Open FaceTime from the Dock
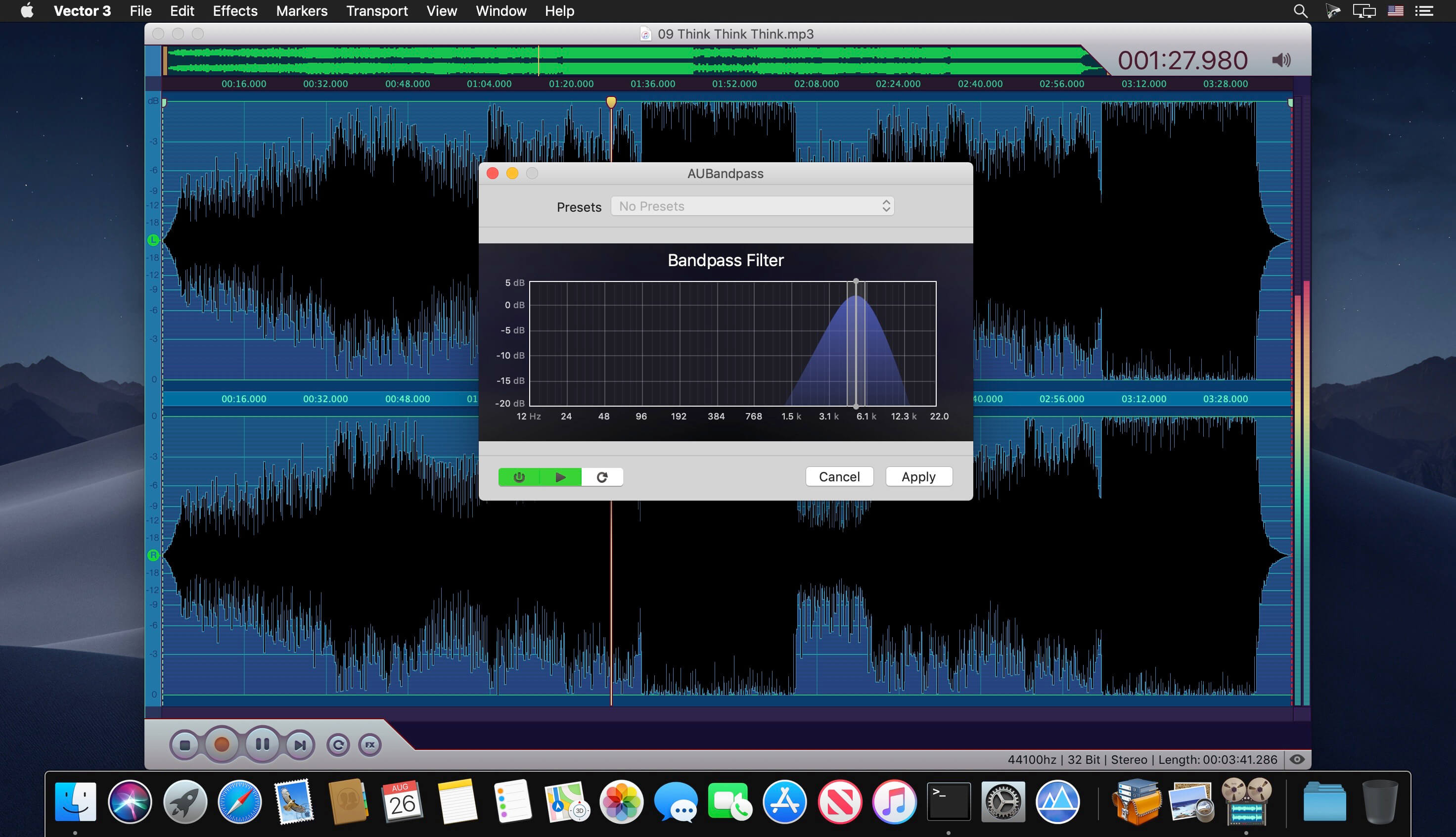This screenshot has height=837, width=1456. coord(730,801)
